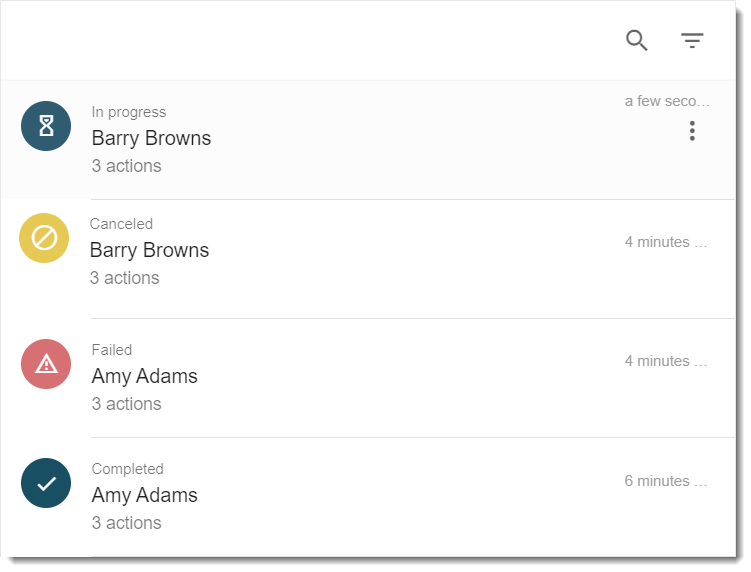Click '3 actions' under failed Amy Adams
Screen dimensions: 751x572
(126, 404)
